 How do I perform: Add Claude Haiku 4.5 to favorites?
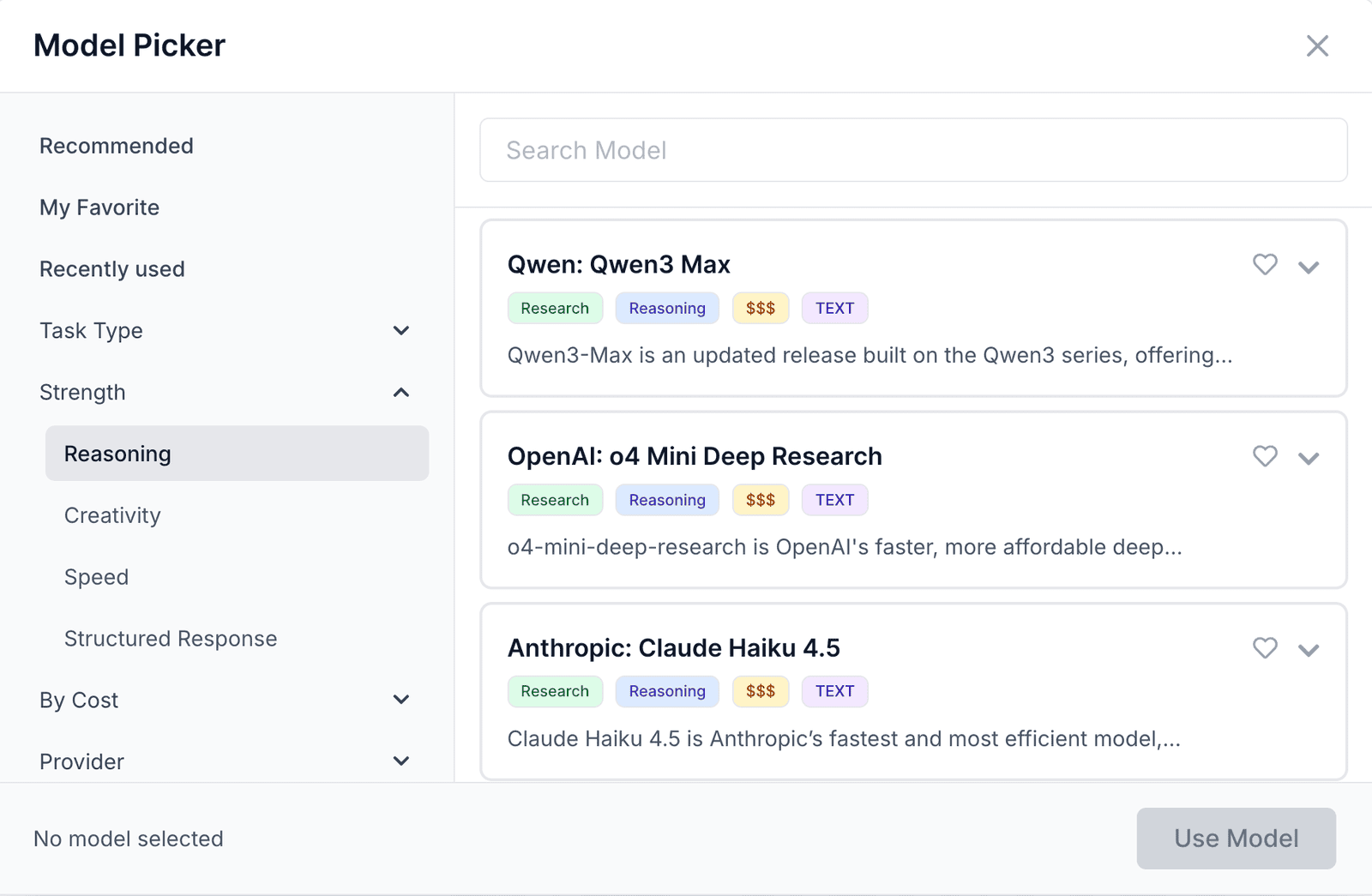(x=1265, y=648)
